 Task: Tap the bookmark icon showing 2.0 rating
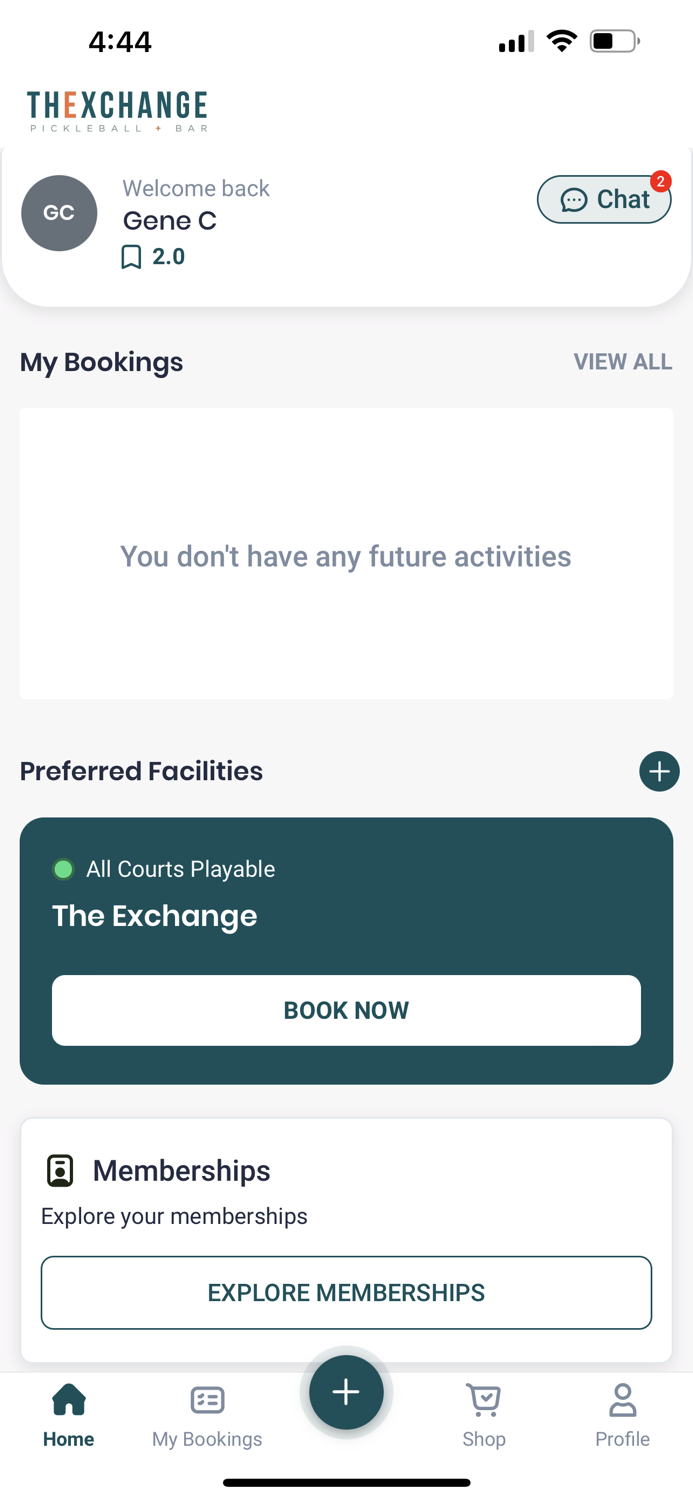[x=131, y=257]
